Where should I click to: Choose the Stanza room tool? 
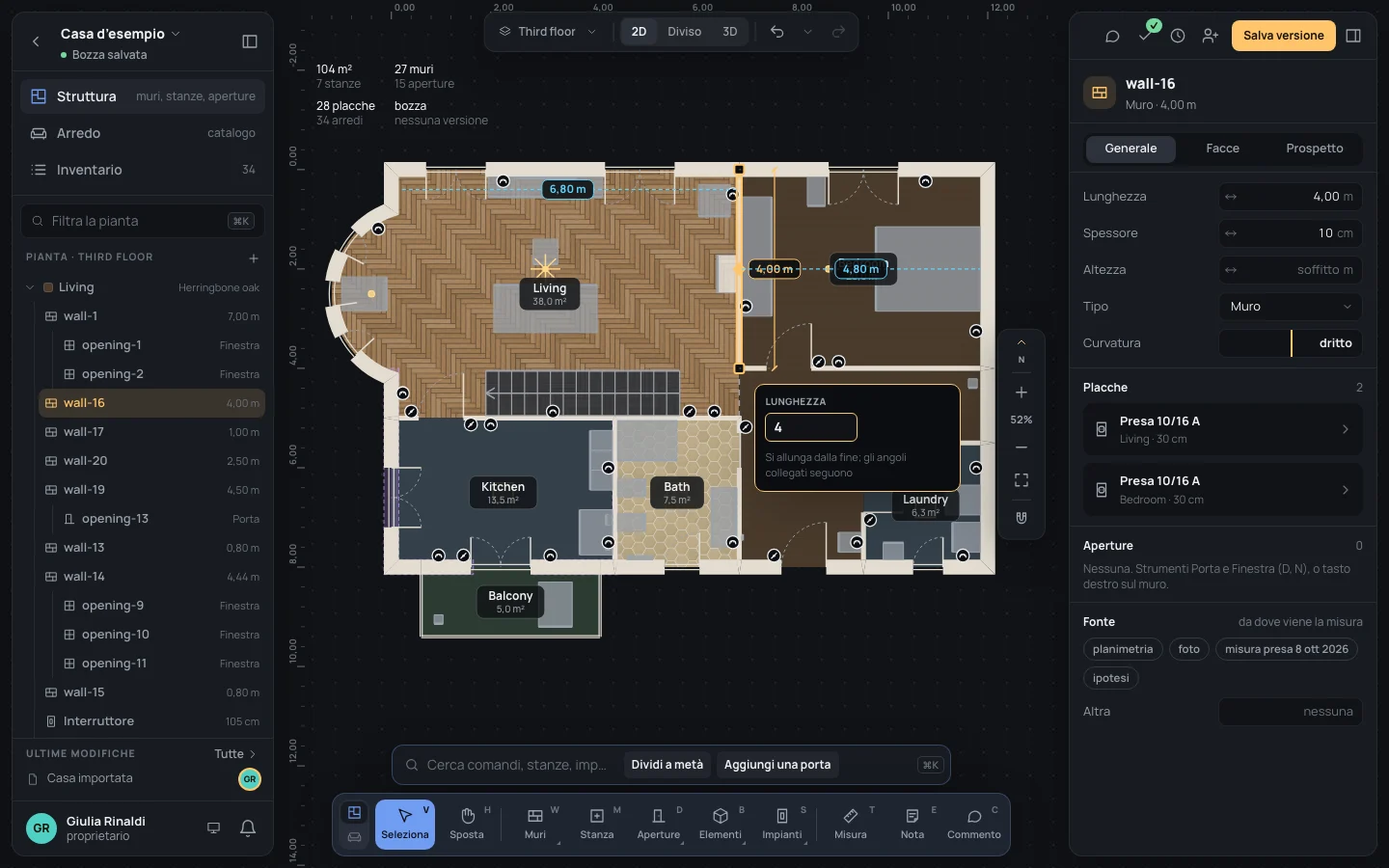point(597,825)
